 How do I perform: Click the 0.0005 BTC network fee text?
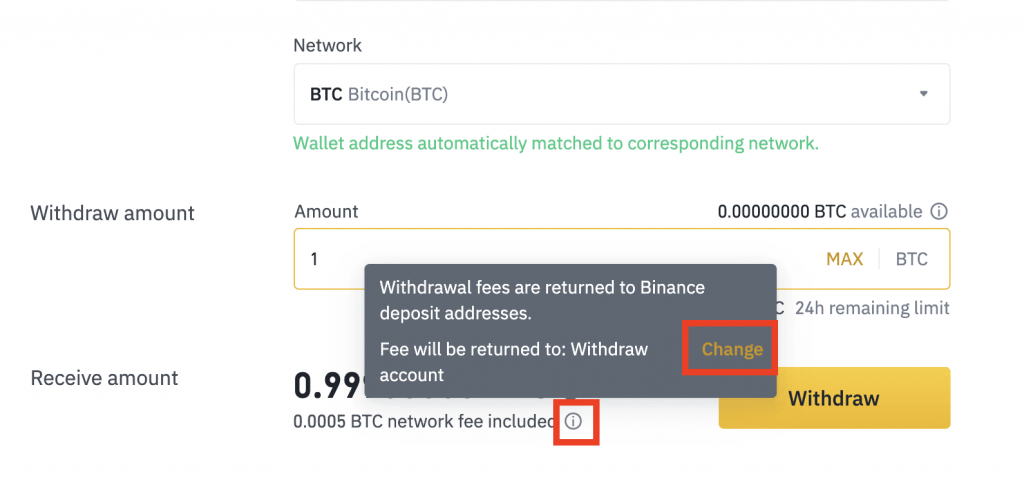424,421
